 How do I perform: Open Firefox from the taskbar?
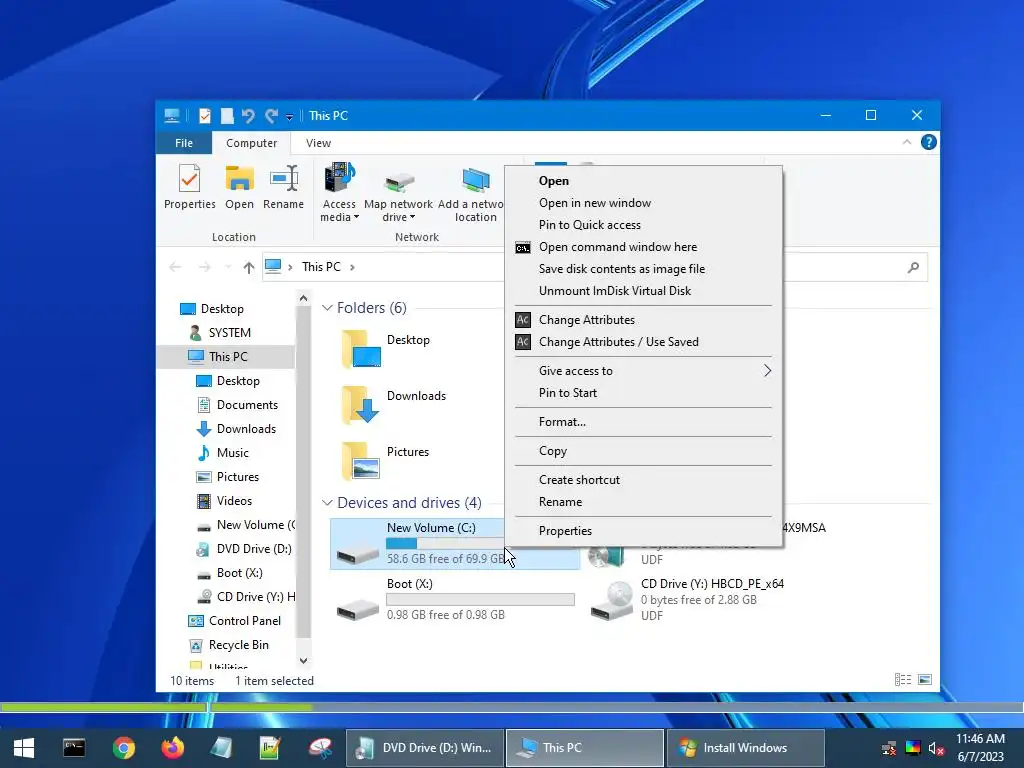pos(172,748)
